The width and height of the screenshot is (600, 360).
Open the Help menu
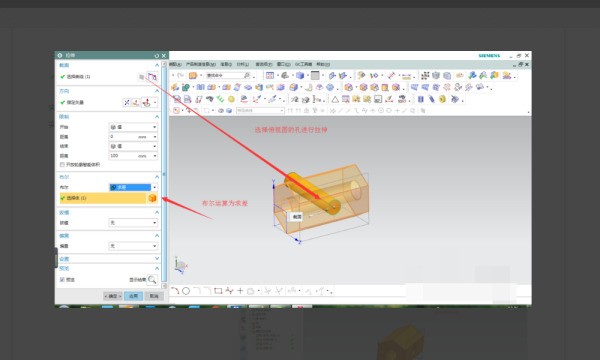click(323, 64)
